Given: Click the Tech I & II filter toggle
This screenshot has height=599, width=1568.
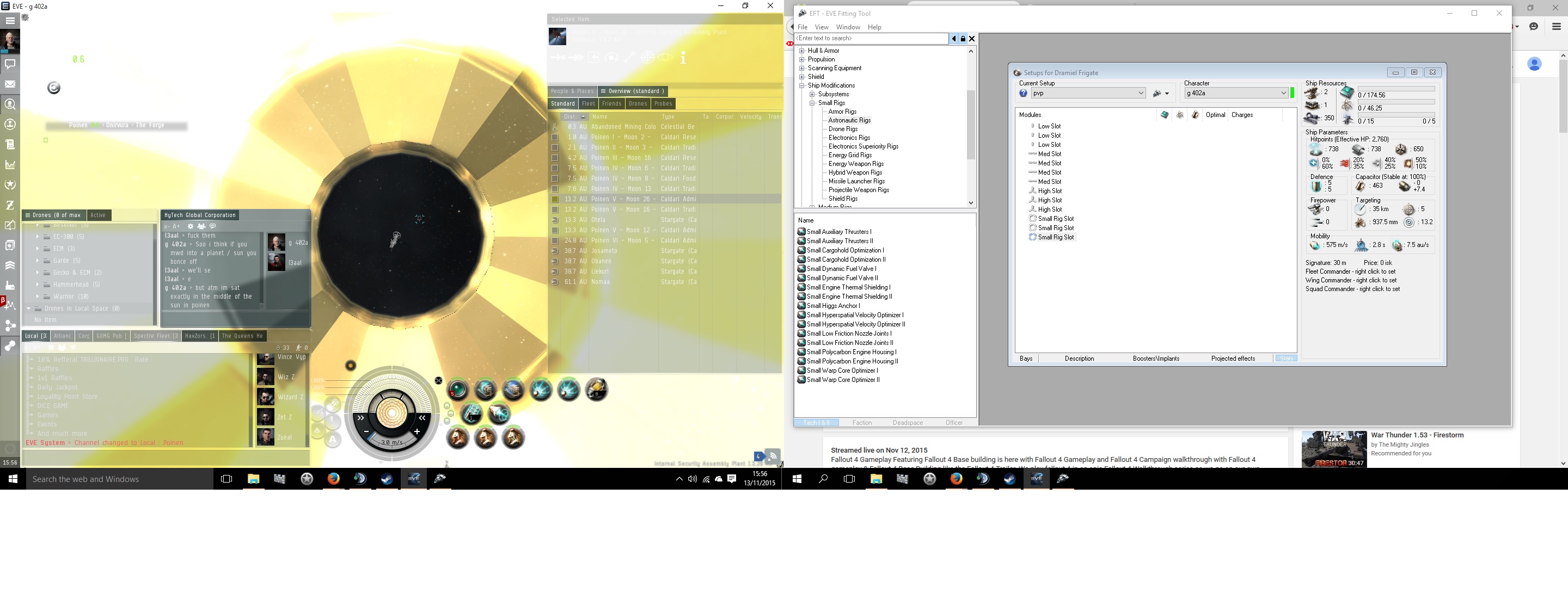Looking at the screenshot, I should (816, 423).
